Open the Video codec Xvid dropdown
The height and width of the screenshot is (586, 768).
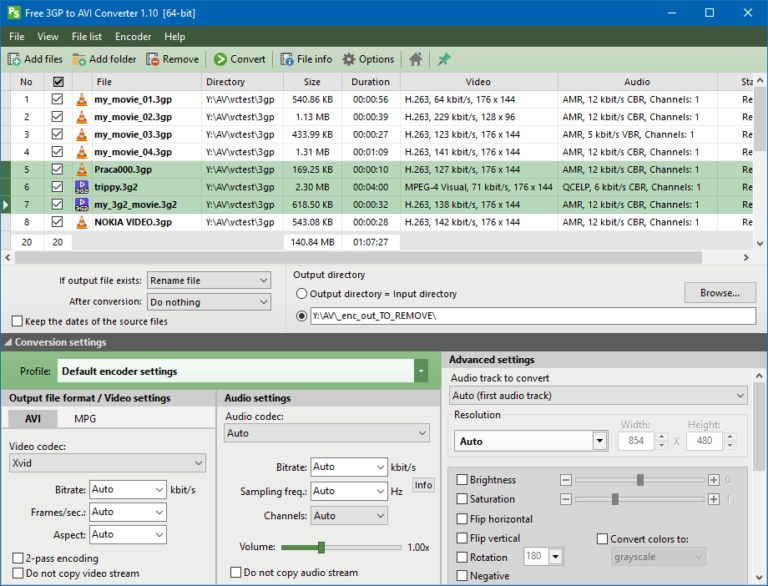(x=107, y=463)
